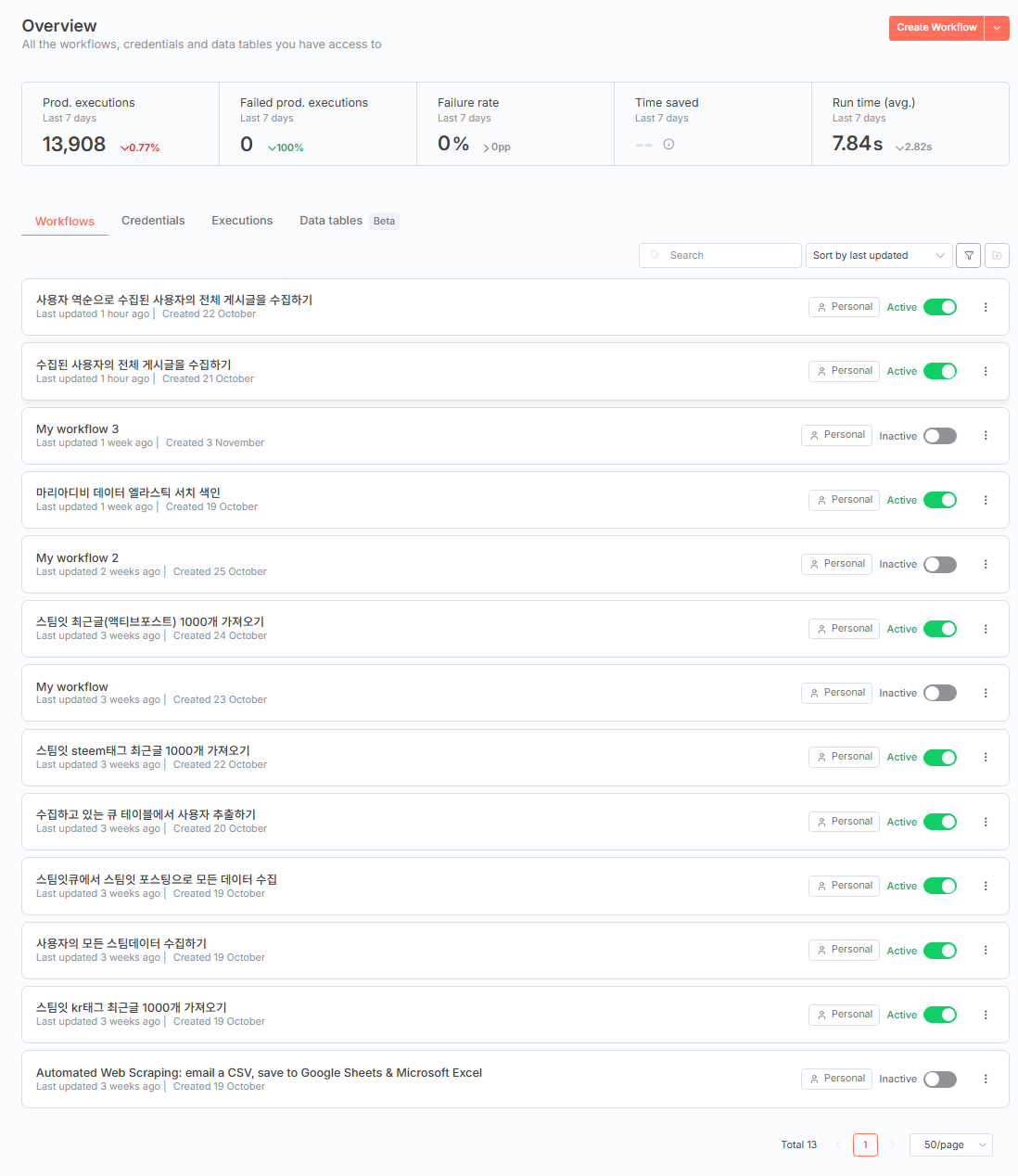Toggle 수집하고 있는 큐 테이블에서 사용자 추출하기 switch
The image size is (1018, 1176).
pyautogui.click(x=940, y=822)
